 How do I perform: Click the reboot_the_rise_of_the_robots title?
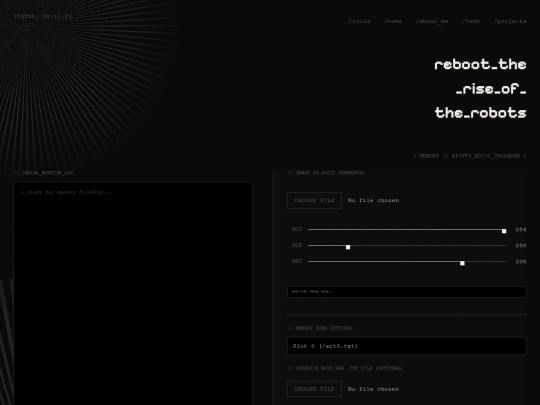click(x=480, y=89)
